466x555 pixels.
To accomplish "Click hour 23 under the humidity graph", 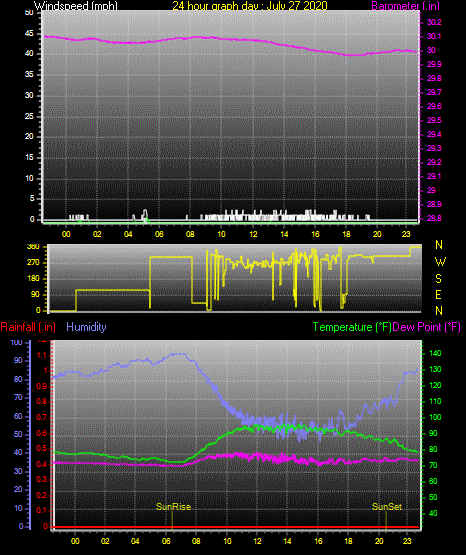I will point(407,541).
